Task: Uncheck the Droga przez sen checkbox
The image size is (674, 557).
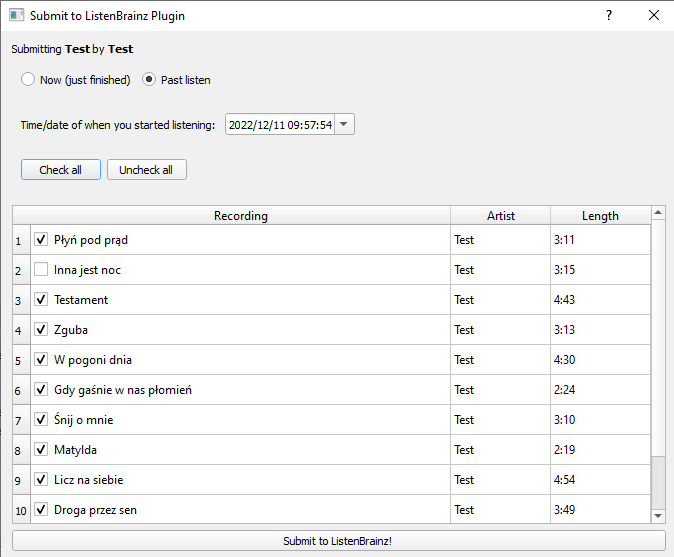Action: coord(41,509)
